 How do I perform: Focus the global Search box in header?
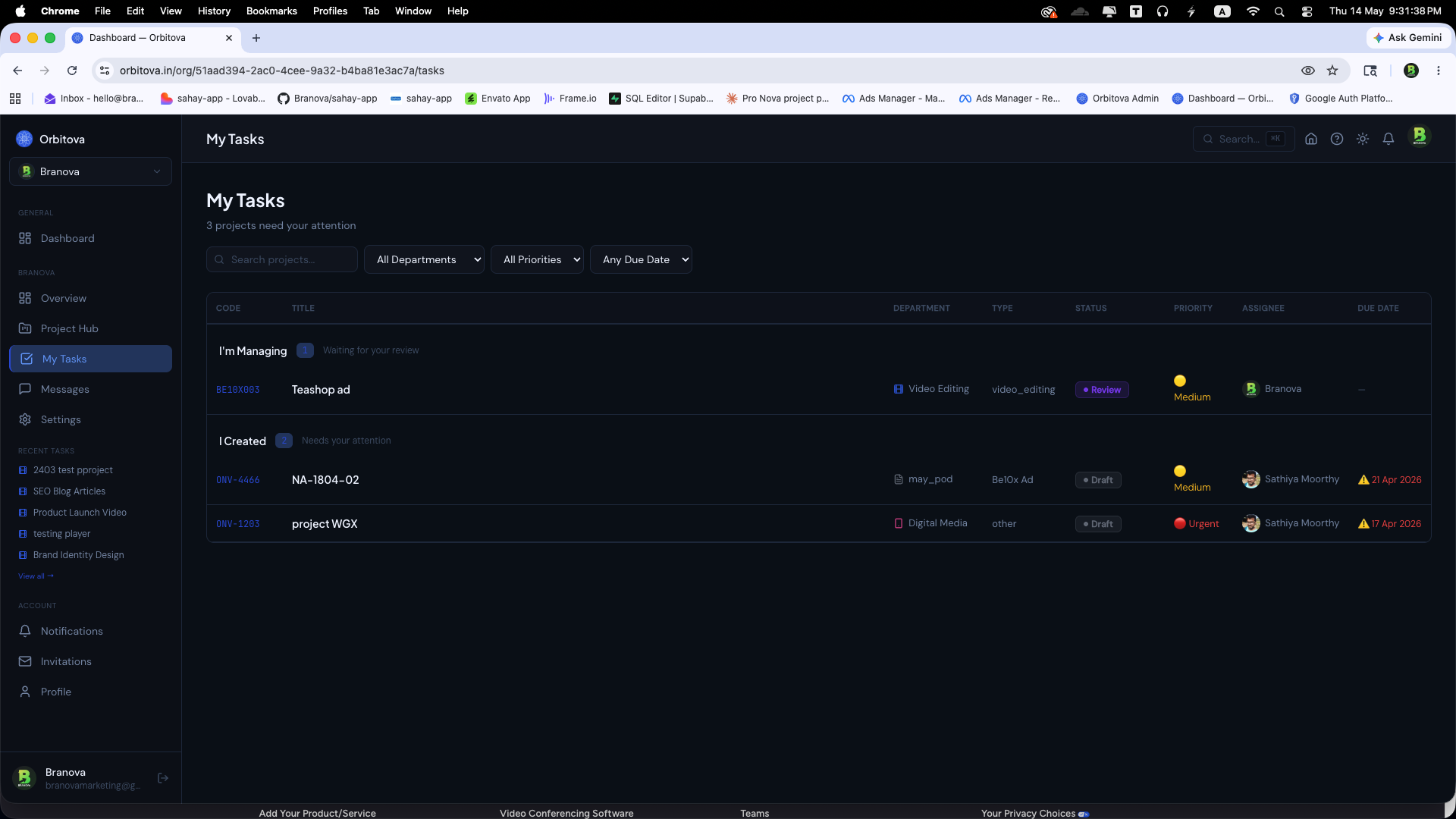(1244, 139)
